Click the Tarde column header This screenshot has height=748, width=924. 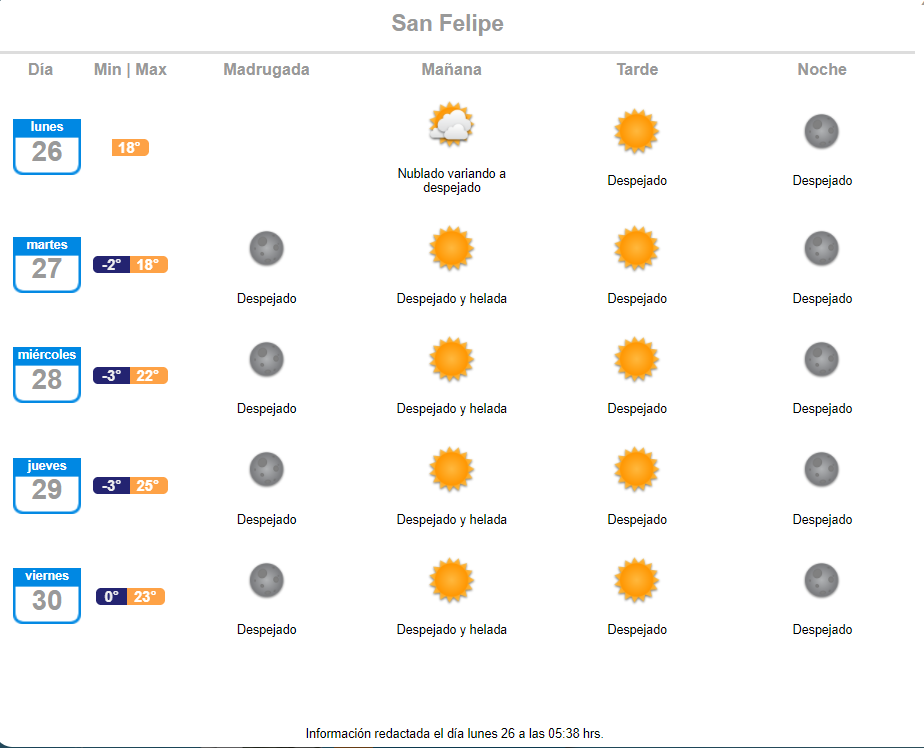click(x=637, y=69)
